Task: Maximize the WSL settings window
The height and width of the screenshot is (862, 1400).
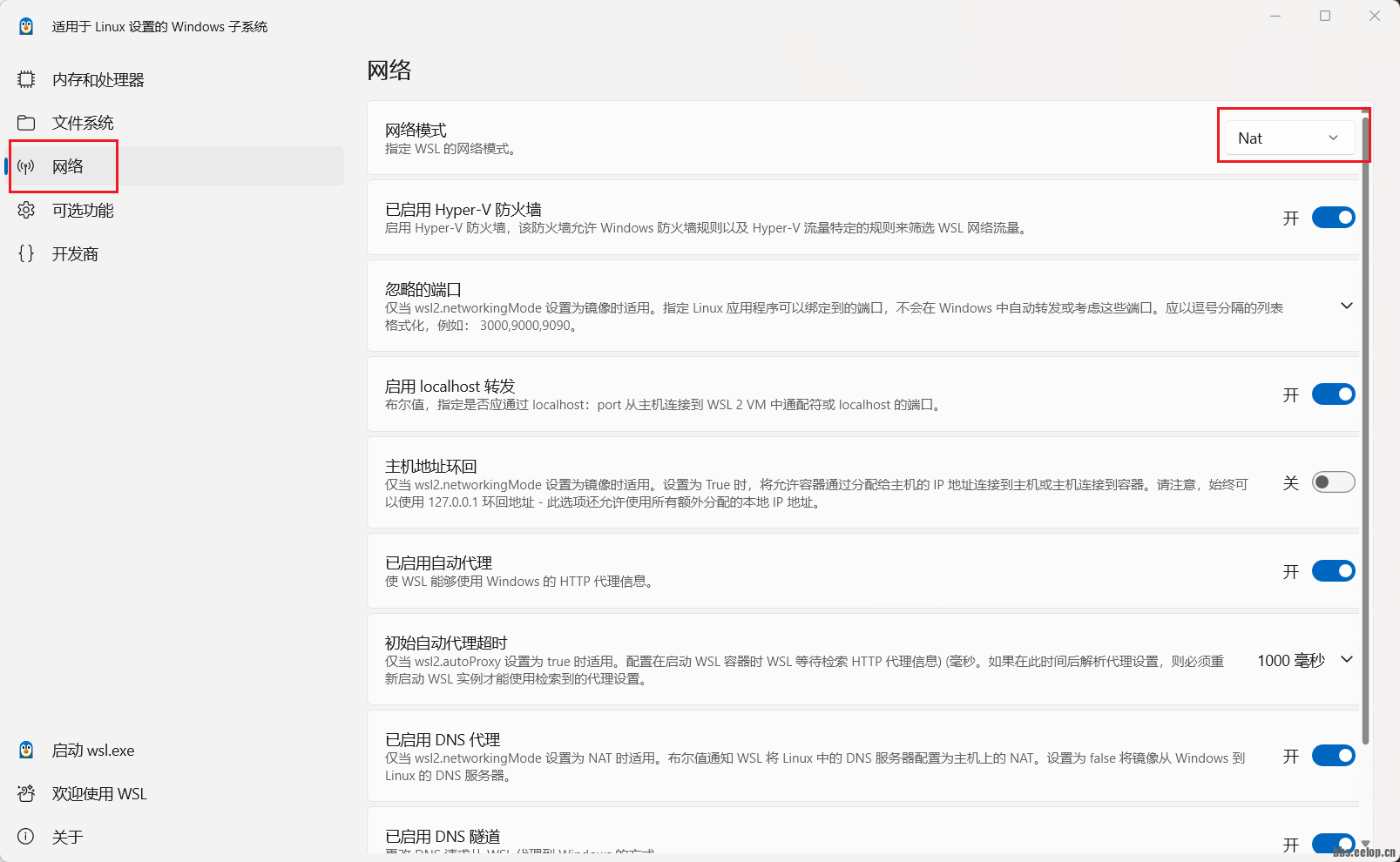Action: pos(1325,16)
